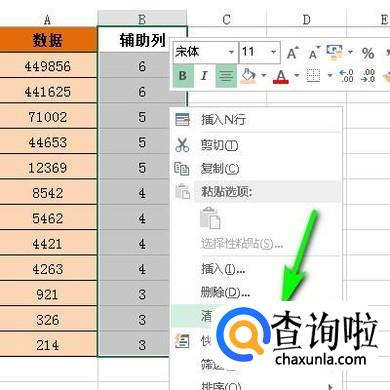
Task: Click increase decimal icon
Action: pos(346,76)
